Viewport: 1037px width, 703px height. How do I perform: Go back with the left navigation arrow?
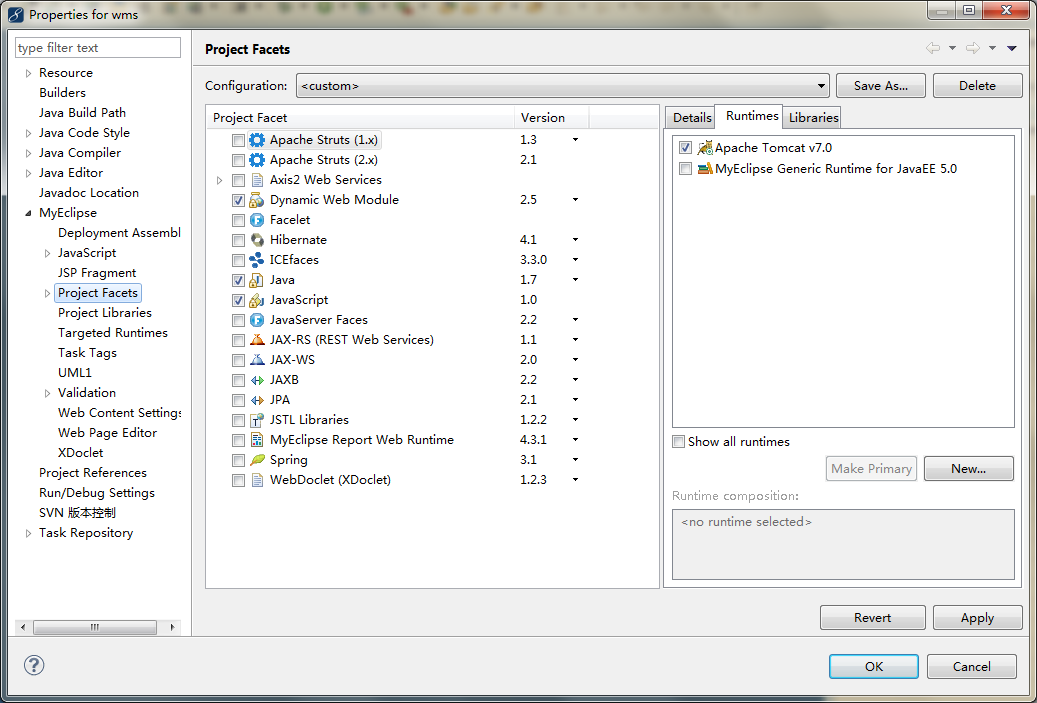point(933,48)
